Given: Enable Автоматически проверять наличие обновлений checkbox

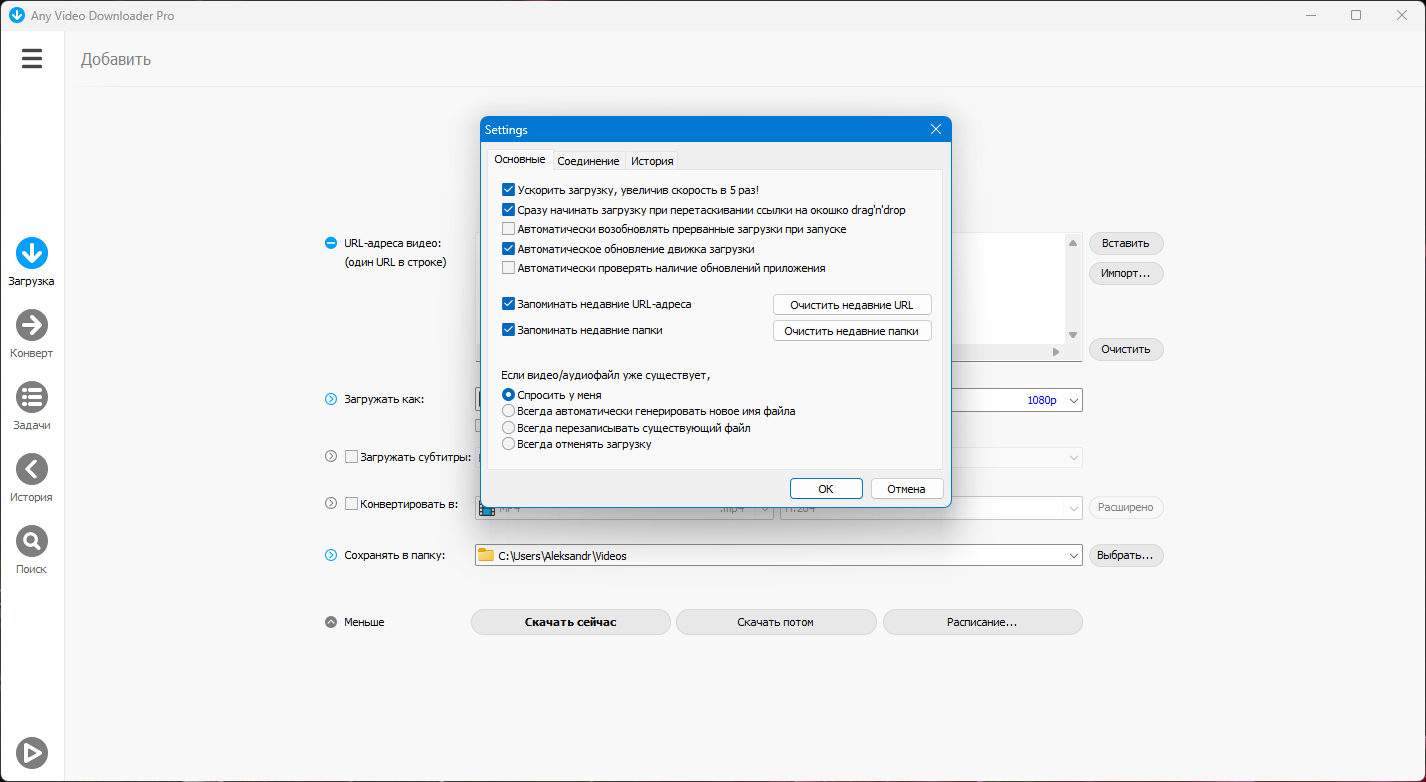Looking at the screenshot, I should pos(509,268).
